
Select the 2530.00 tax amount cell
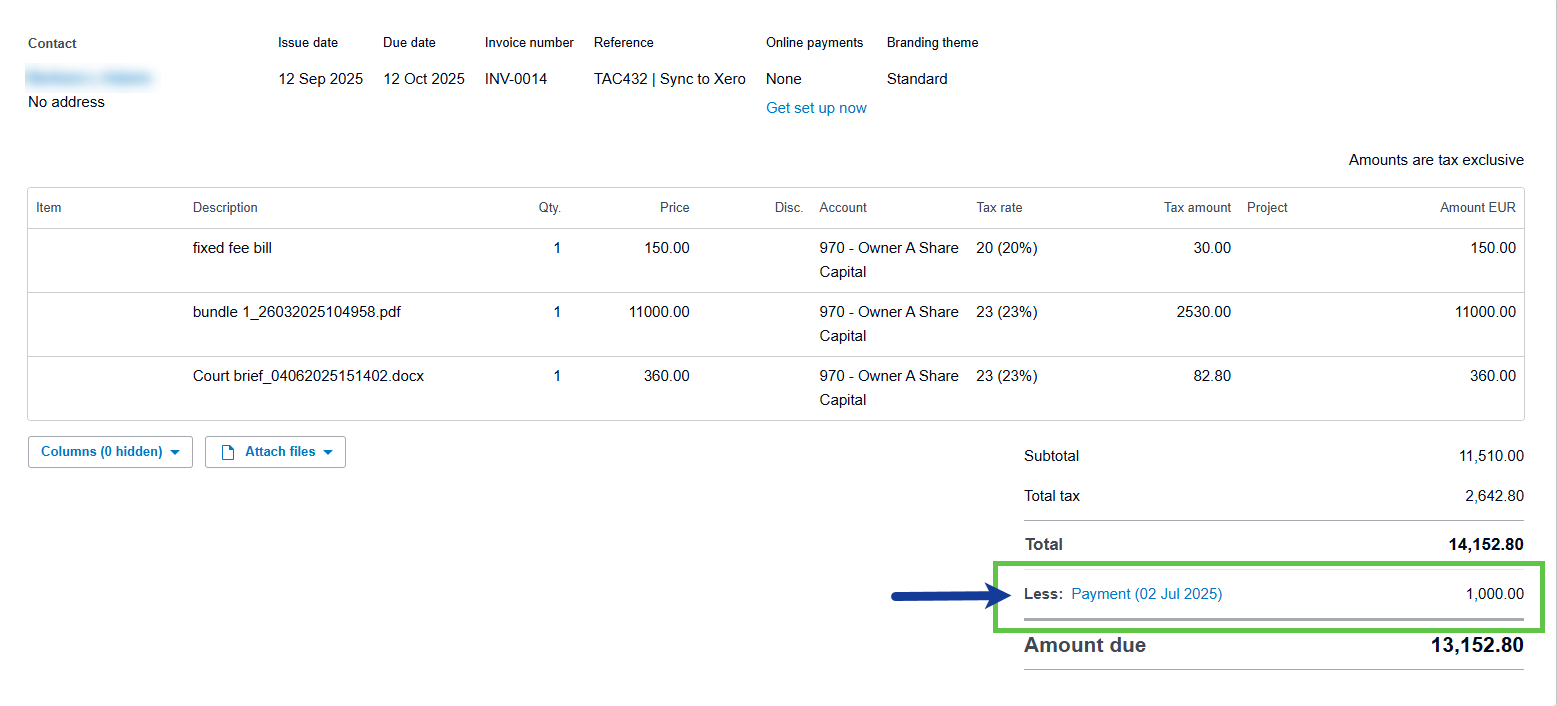pyautogui.click(x=1203, y=312)
